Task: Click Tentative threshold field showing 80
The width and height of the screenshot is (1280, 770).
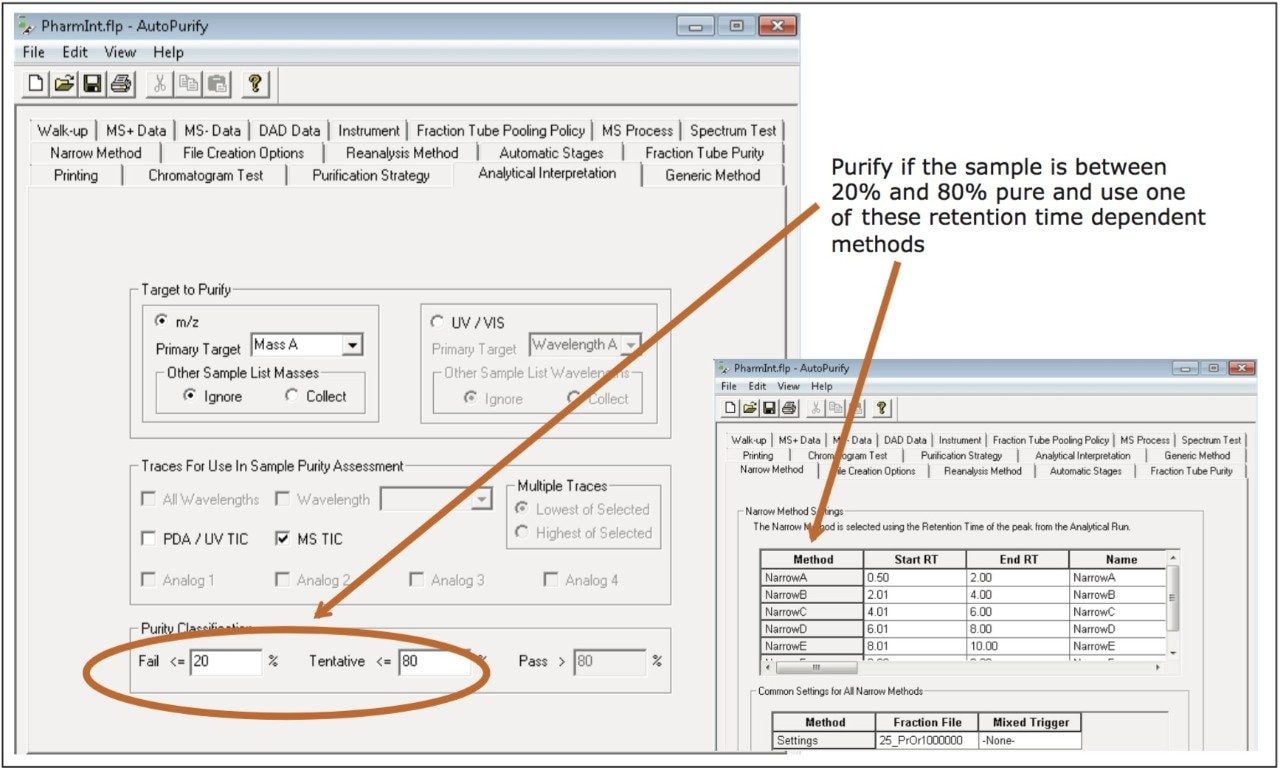Action: click(434, 661)
